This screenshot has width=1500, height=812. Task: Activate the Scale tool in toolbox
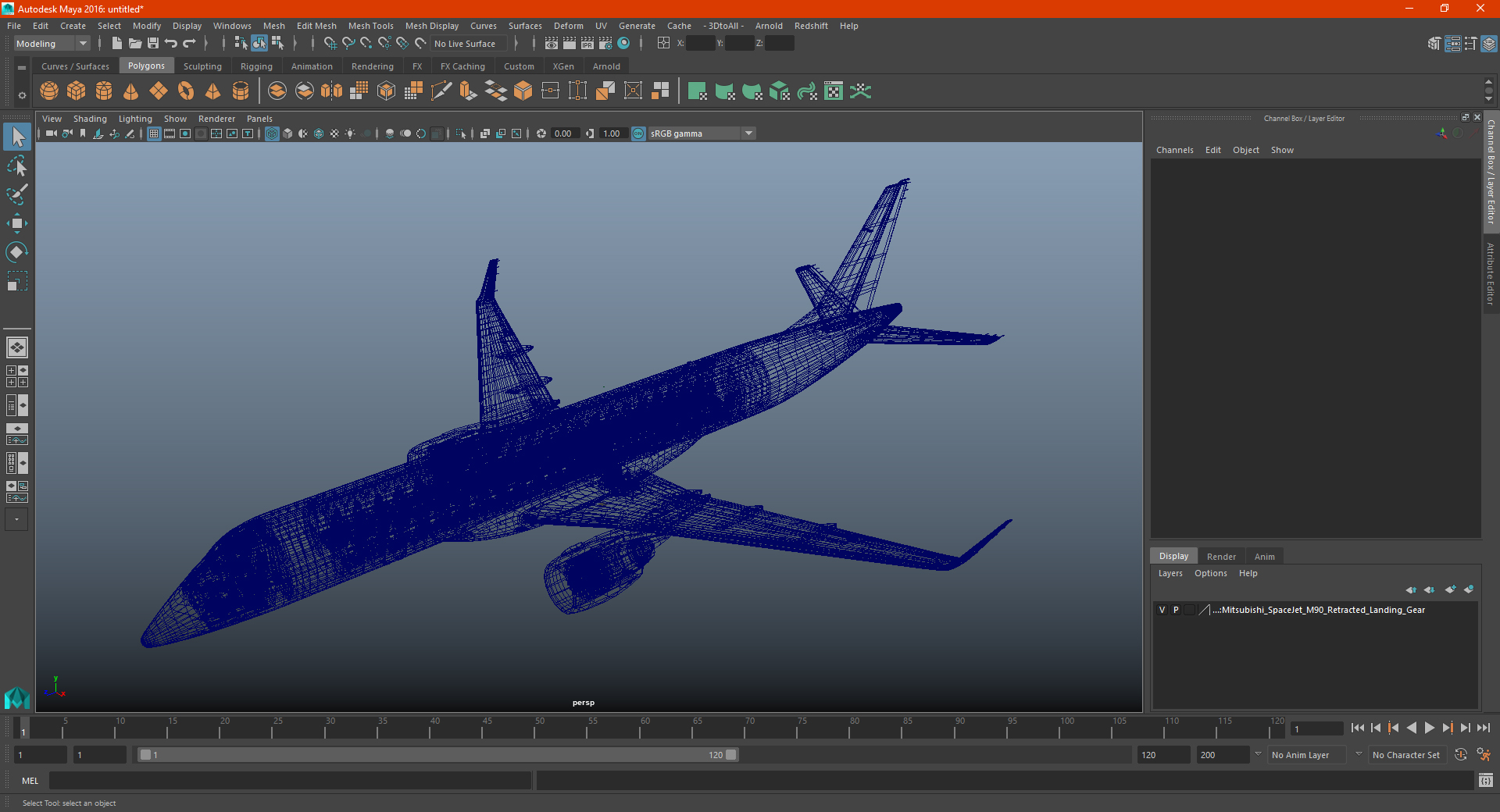16,281
